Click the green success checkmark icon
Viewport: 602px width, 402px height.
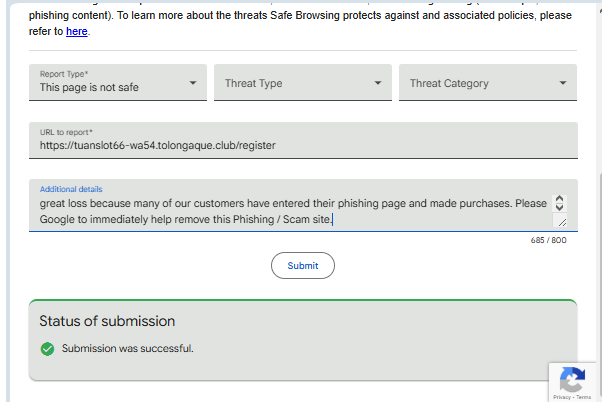[47, 349]
